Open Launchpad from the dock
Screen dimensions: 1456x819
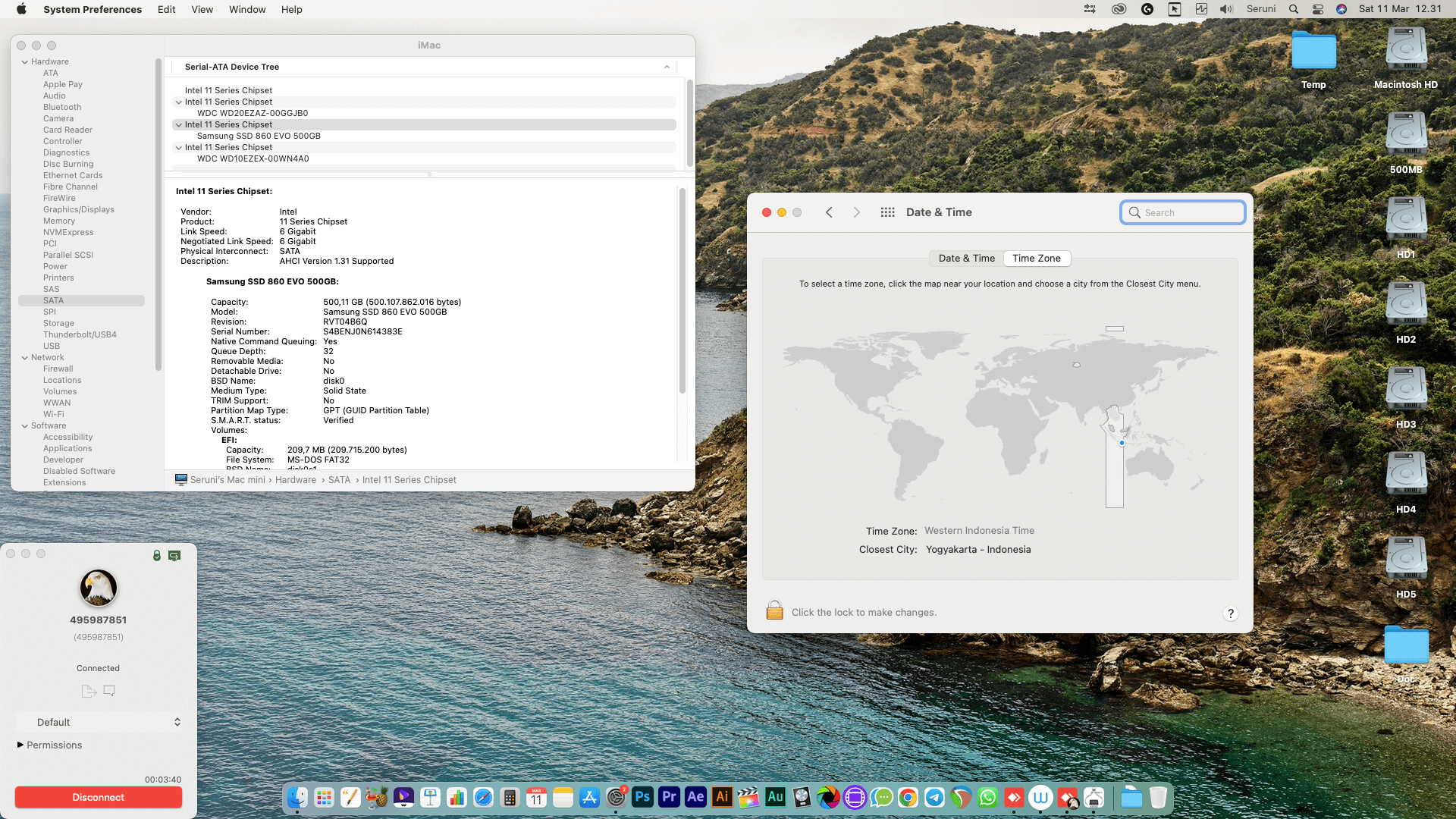coord(324,797)
